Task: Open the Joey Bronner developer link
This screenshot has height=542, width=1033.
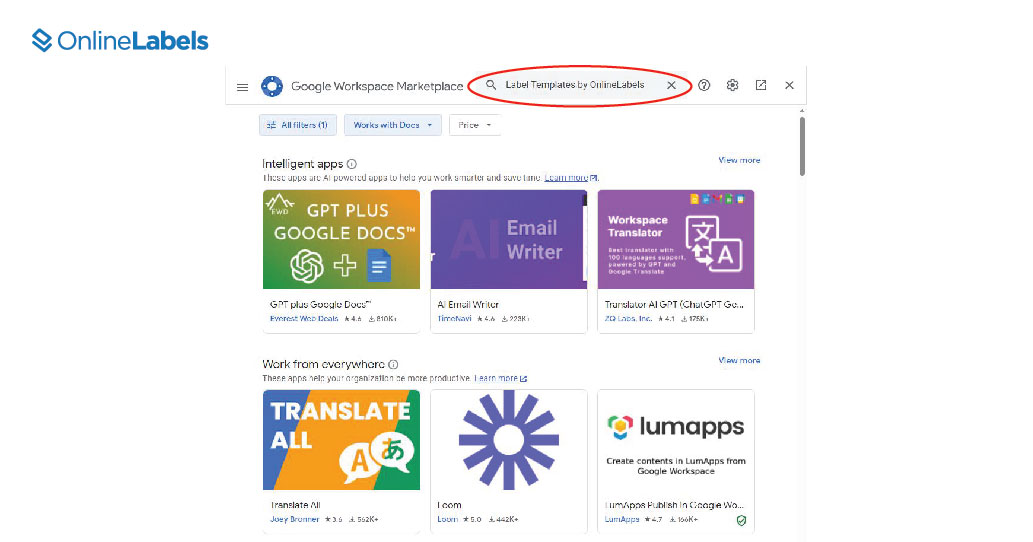Action: (294, 520)
